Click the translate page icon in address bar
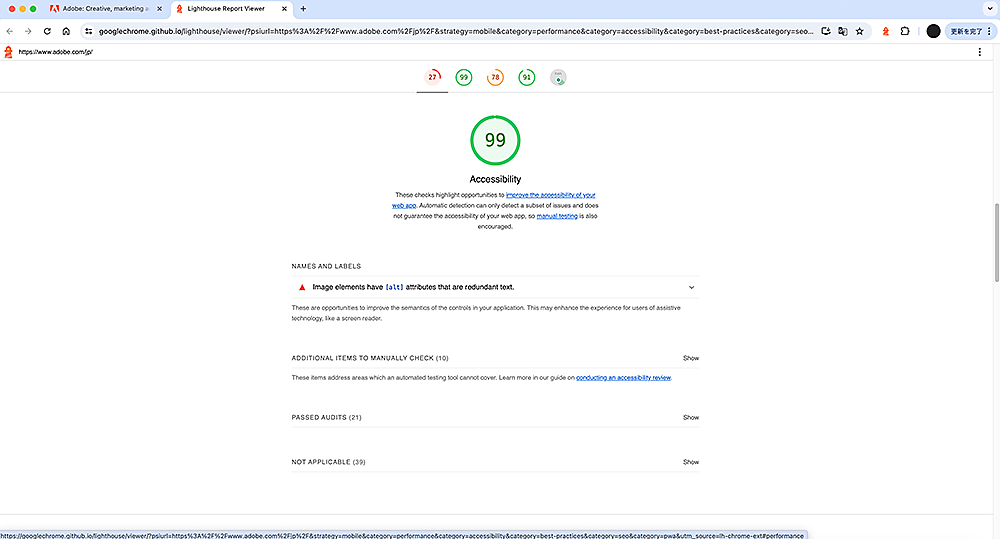 pyautogui.click(x=843, y=31)
